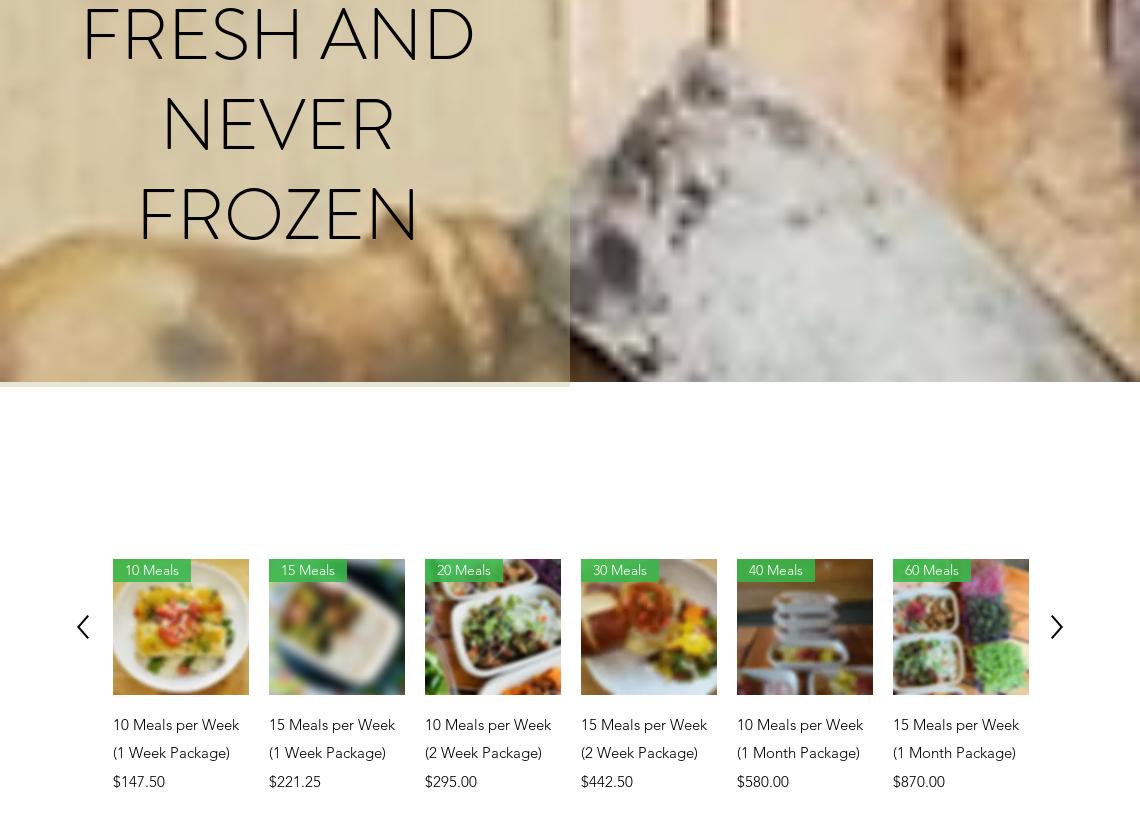This screenshot has width=1140, height=817.
Task: Open the 20 Meals product image
Action: (x=493, y=627)
